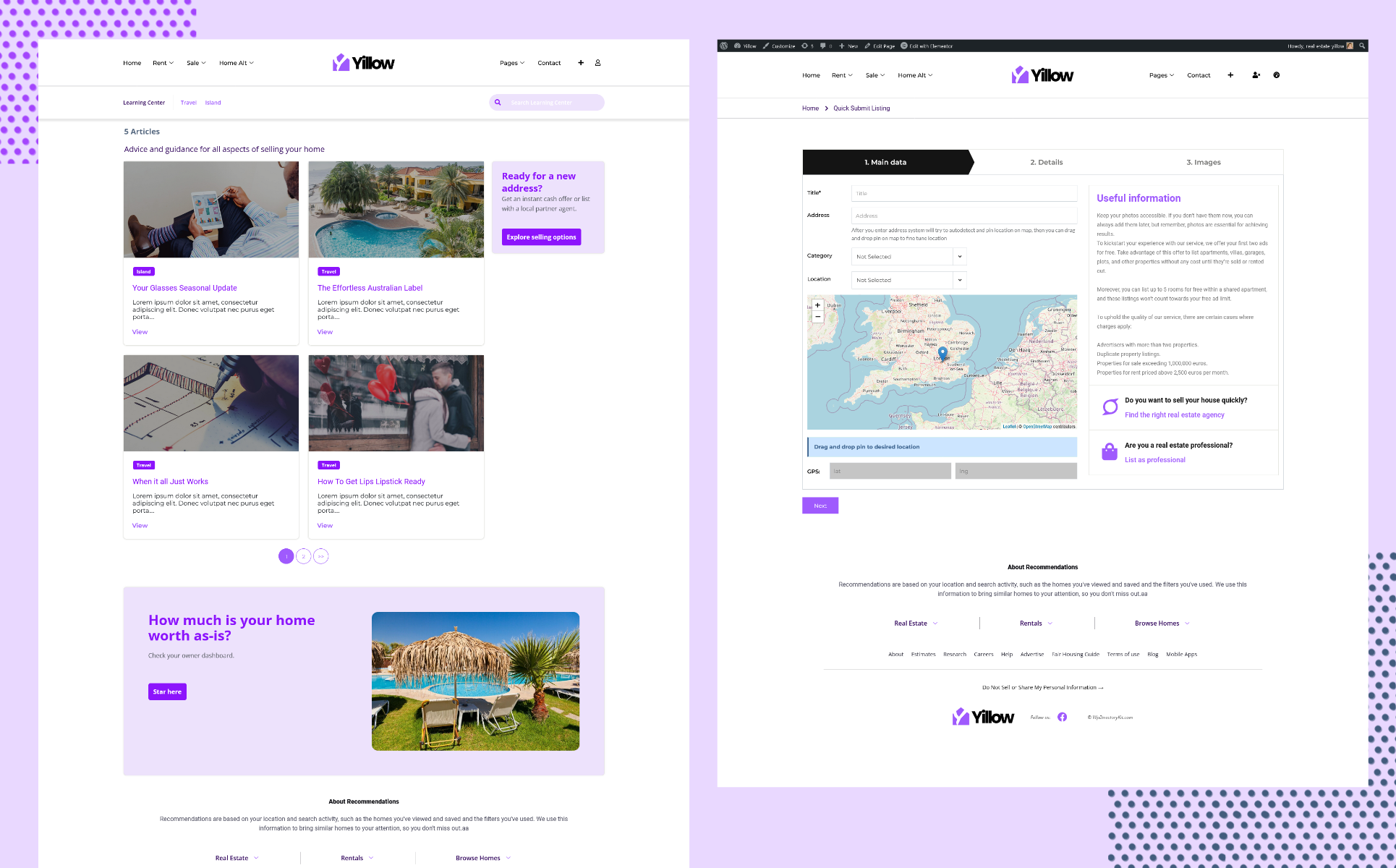Click the search icon in WordPress admin bar

click(x=1362, y=46)
